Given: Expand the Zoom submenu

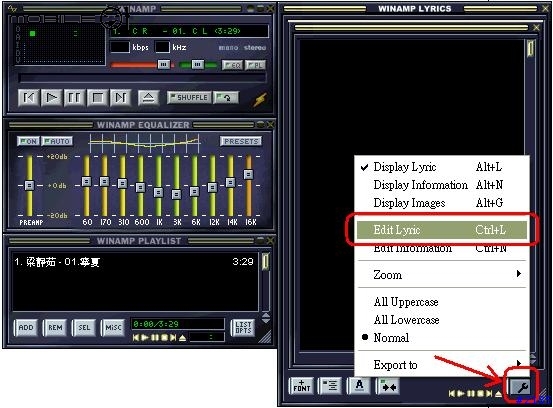Looking at the screenshot, I should (x=442, y=274).
